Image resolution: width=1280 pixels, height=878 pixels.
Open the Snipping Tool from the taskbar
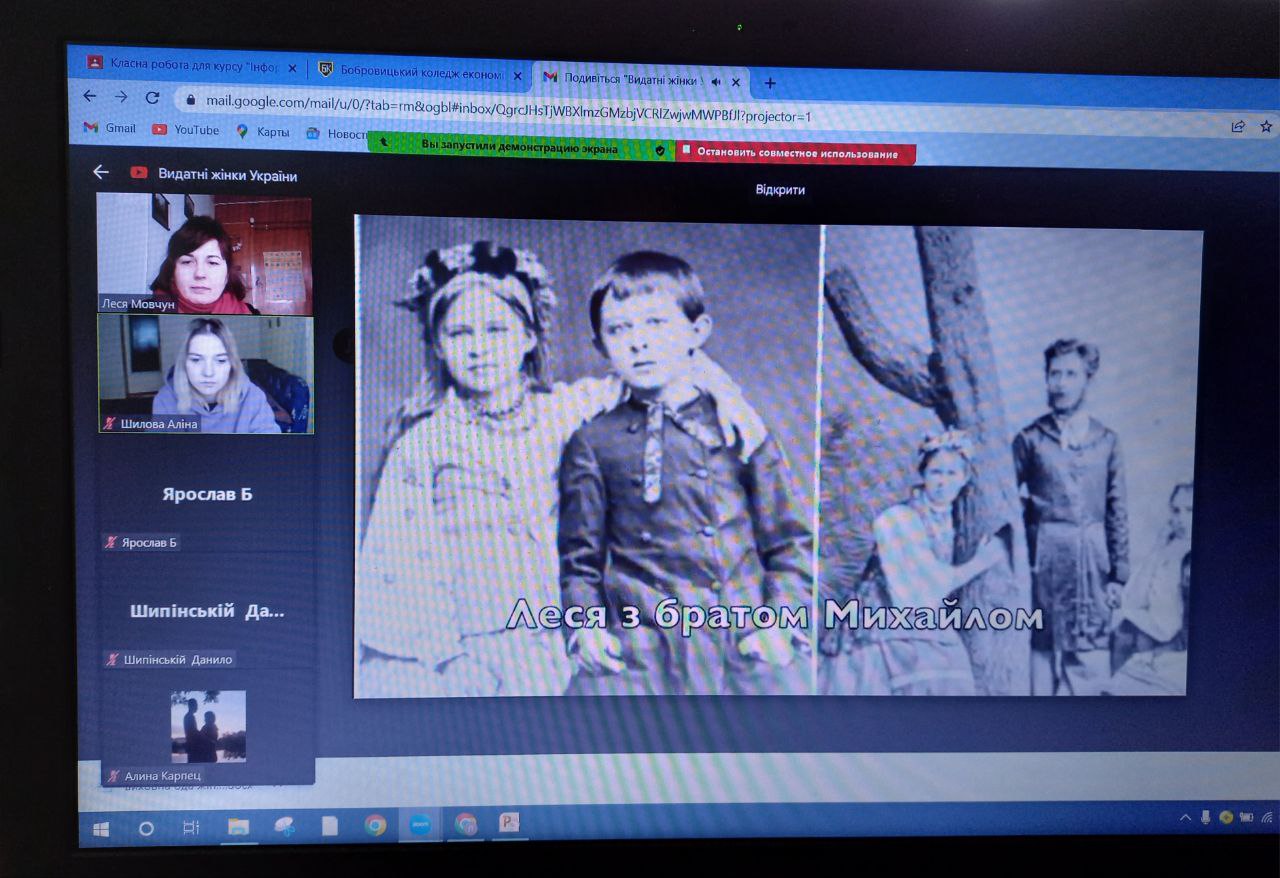[284, 826]
